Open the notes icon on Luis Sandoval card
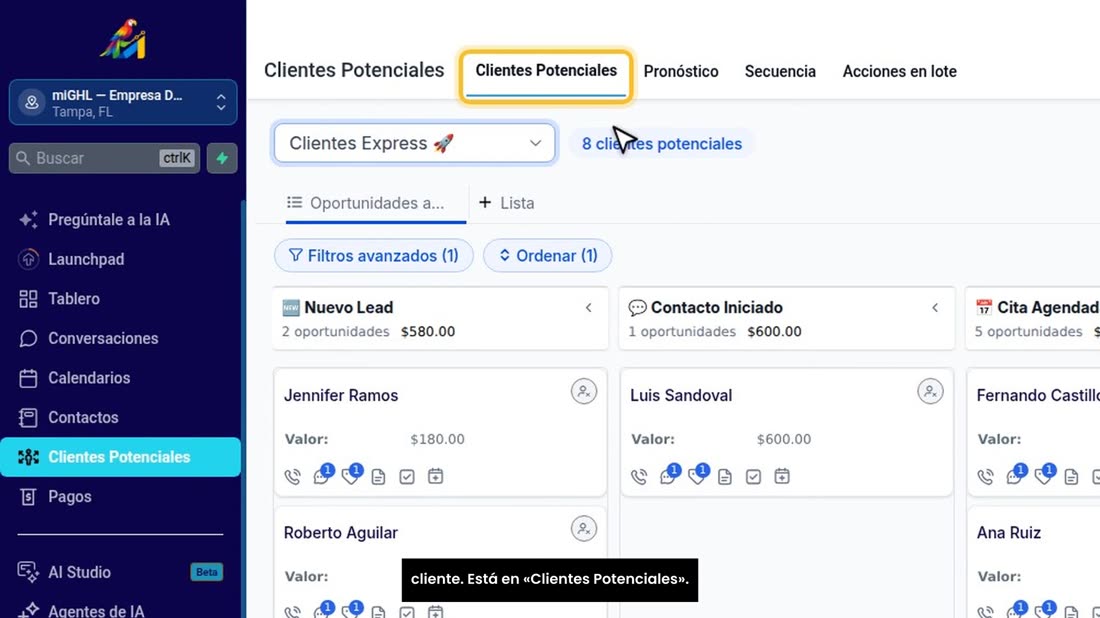The width and height of the screenshot is (1100, 618). pyautogui.click(x=725, y=477)
